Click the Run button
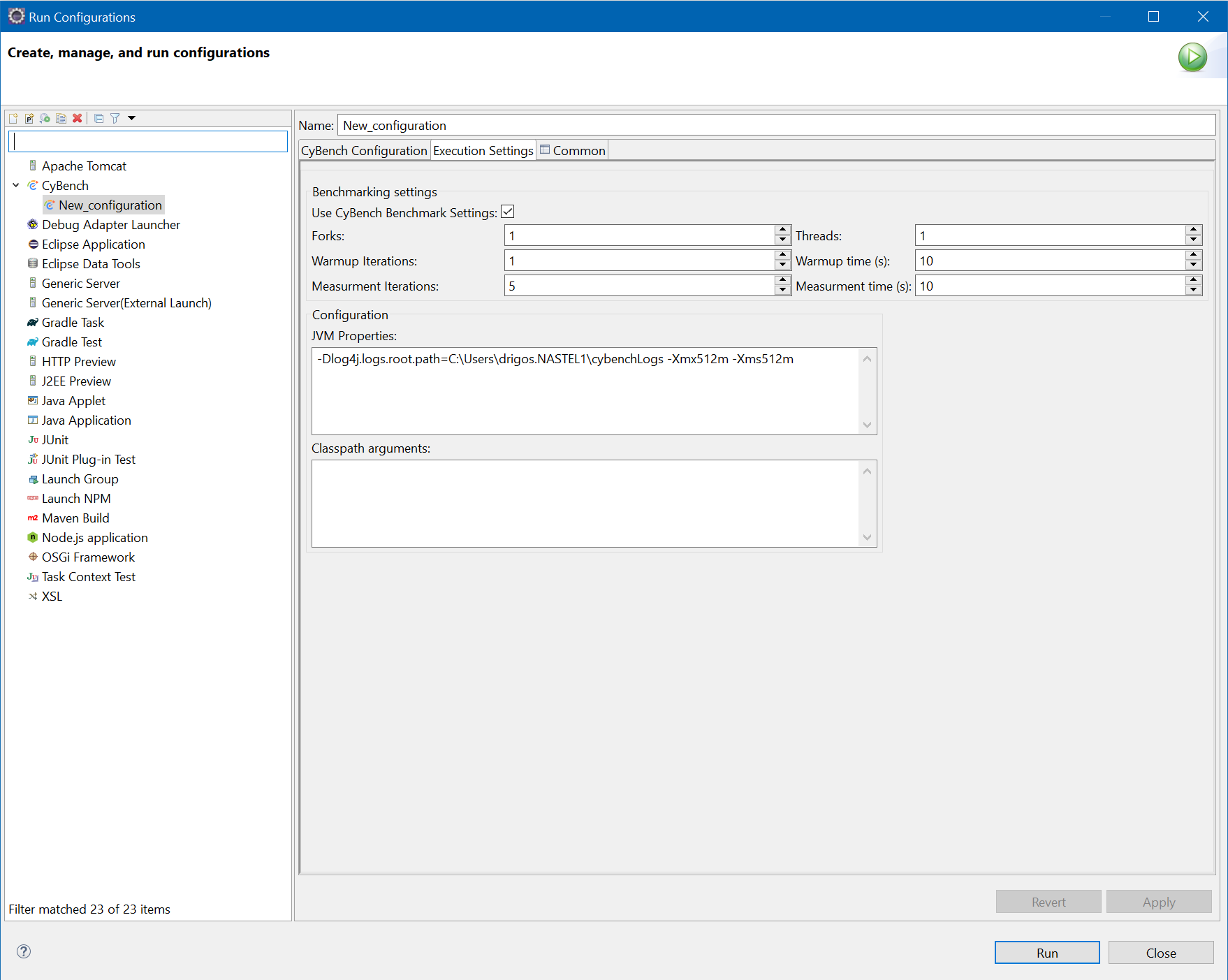The image size is (1228, 980). coord(1047,953)
